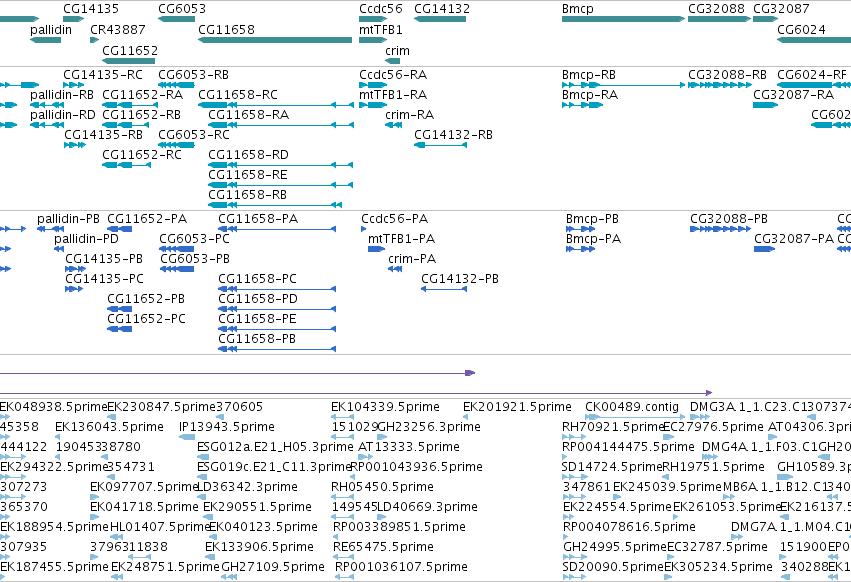
Task: Select the IP13943.5prime EST label
Action: tap(227, 427)
